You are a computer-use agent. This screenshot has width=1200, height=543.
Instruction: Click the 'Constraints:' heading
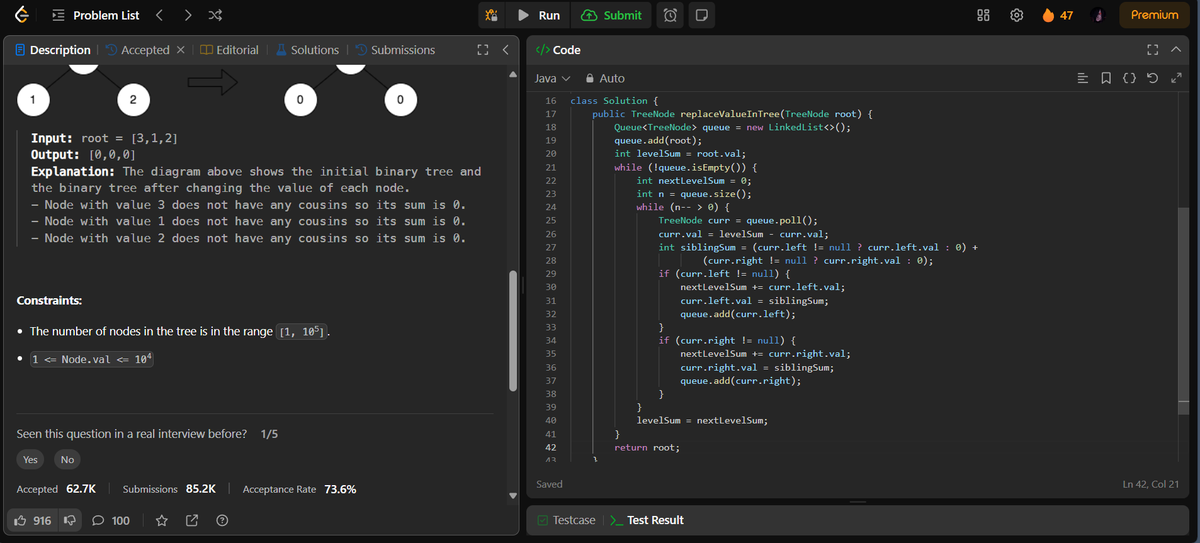[x=49, y=301]
